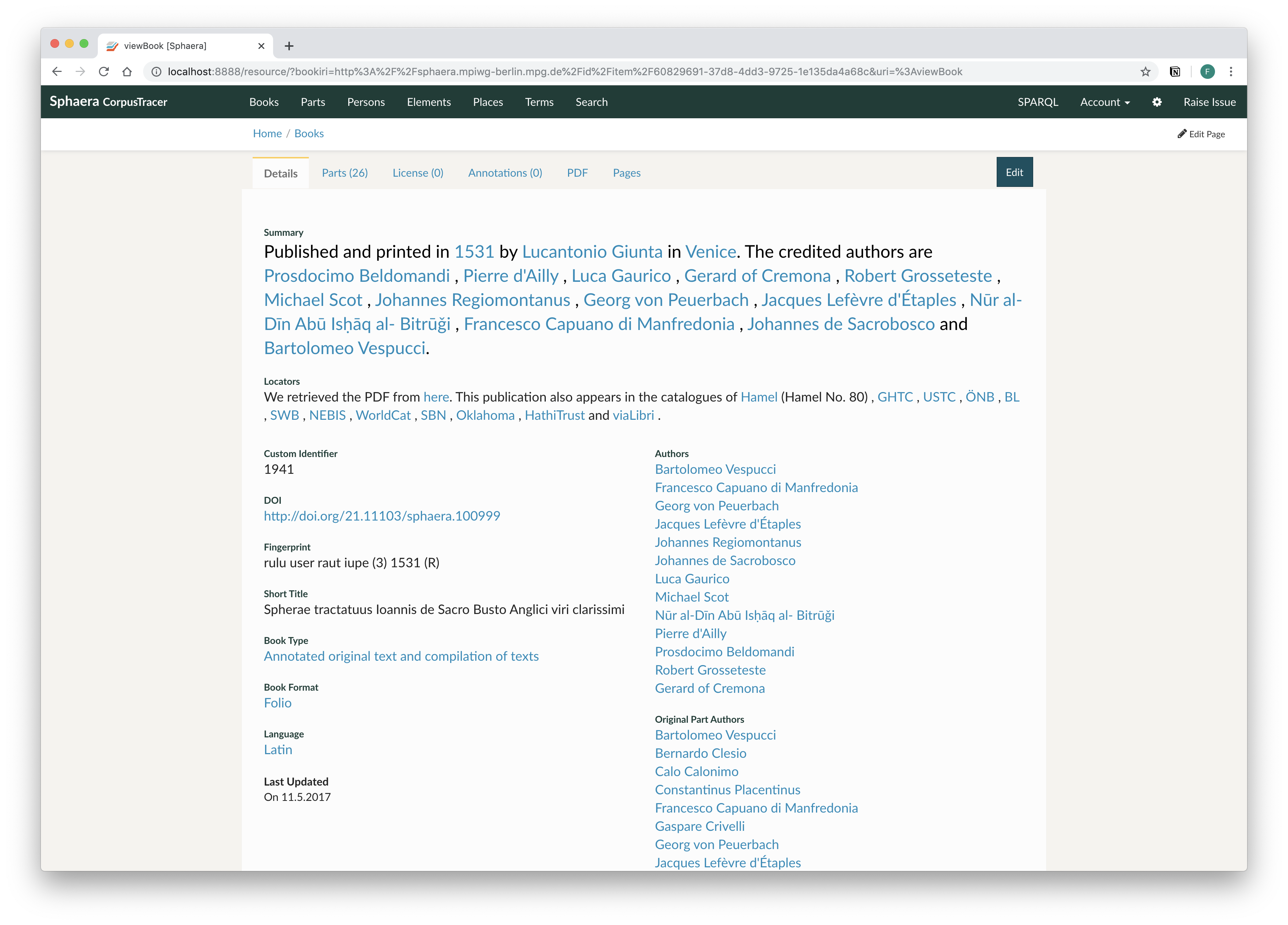Screen dimensions: 1288x925
Task: Click the dark Edit button
Action: click(1014, 172)
